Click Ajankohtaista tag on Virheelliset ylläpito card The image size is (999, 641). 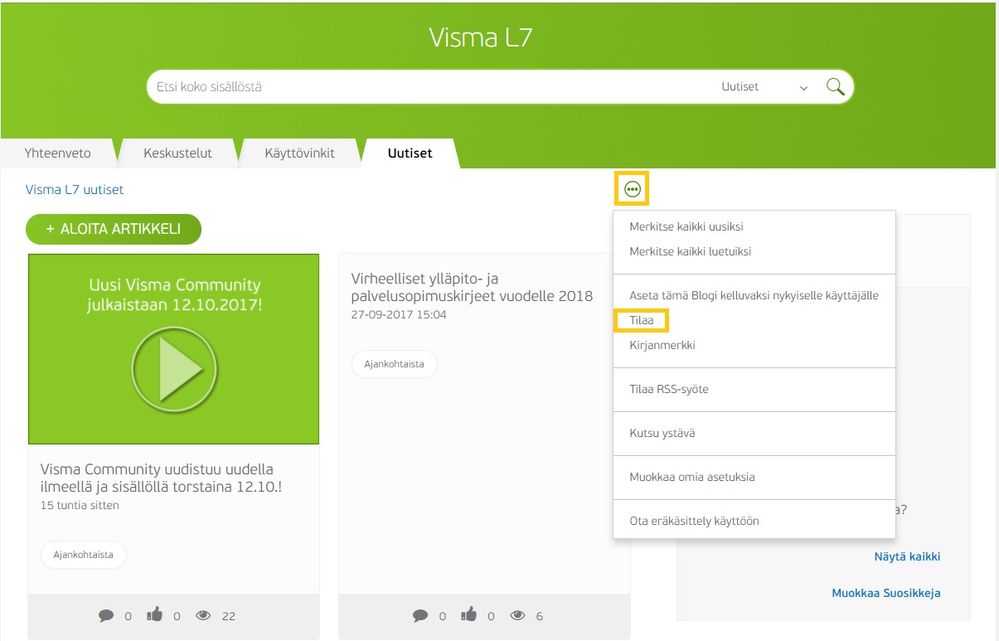pyautogui.click(x=394, y=364)
